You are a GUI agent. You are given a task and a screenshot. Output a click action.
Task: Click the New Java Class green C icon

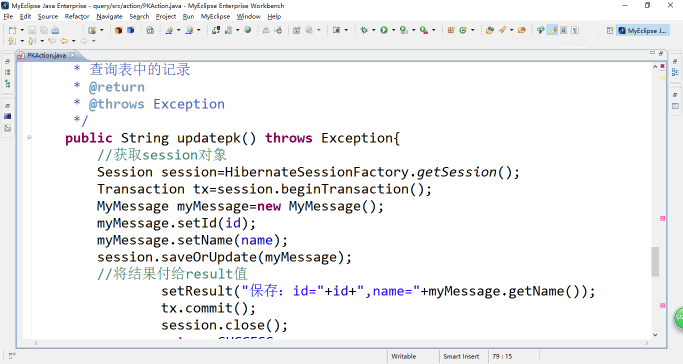pos(463,30)
